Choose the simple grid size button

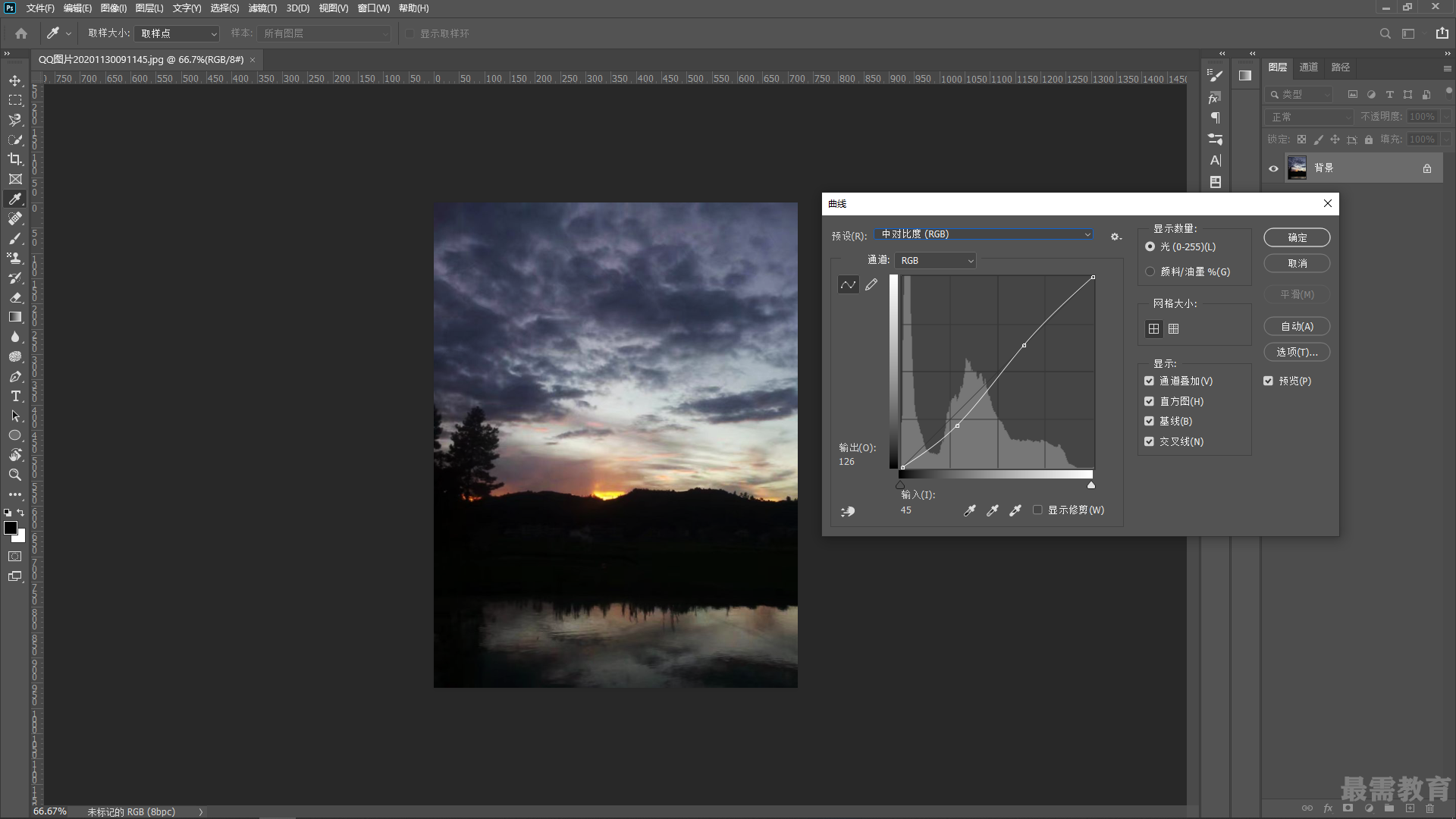[1153, 328]
